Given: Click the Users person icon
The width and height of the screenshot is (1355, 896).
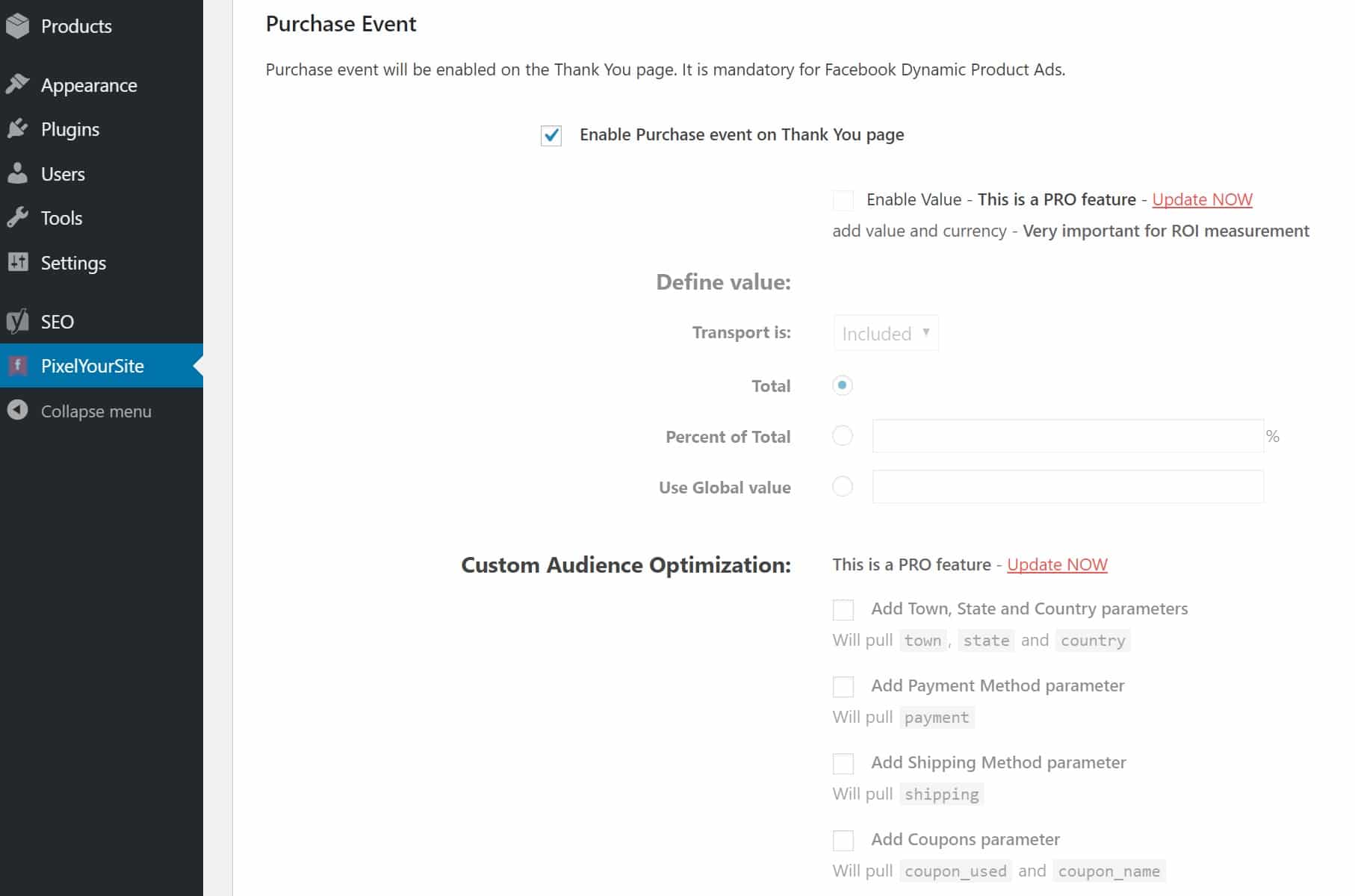Looking at the screenshot, I should [18, 173].
